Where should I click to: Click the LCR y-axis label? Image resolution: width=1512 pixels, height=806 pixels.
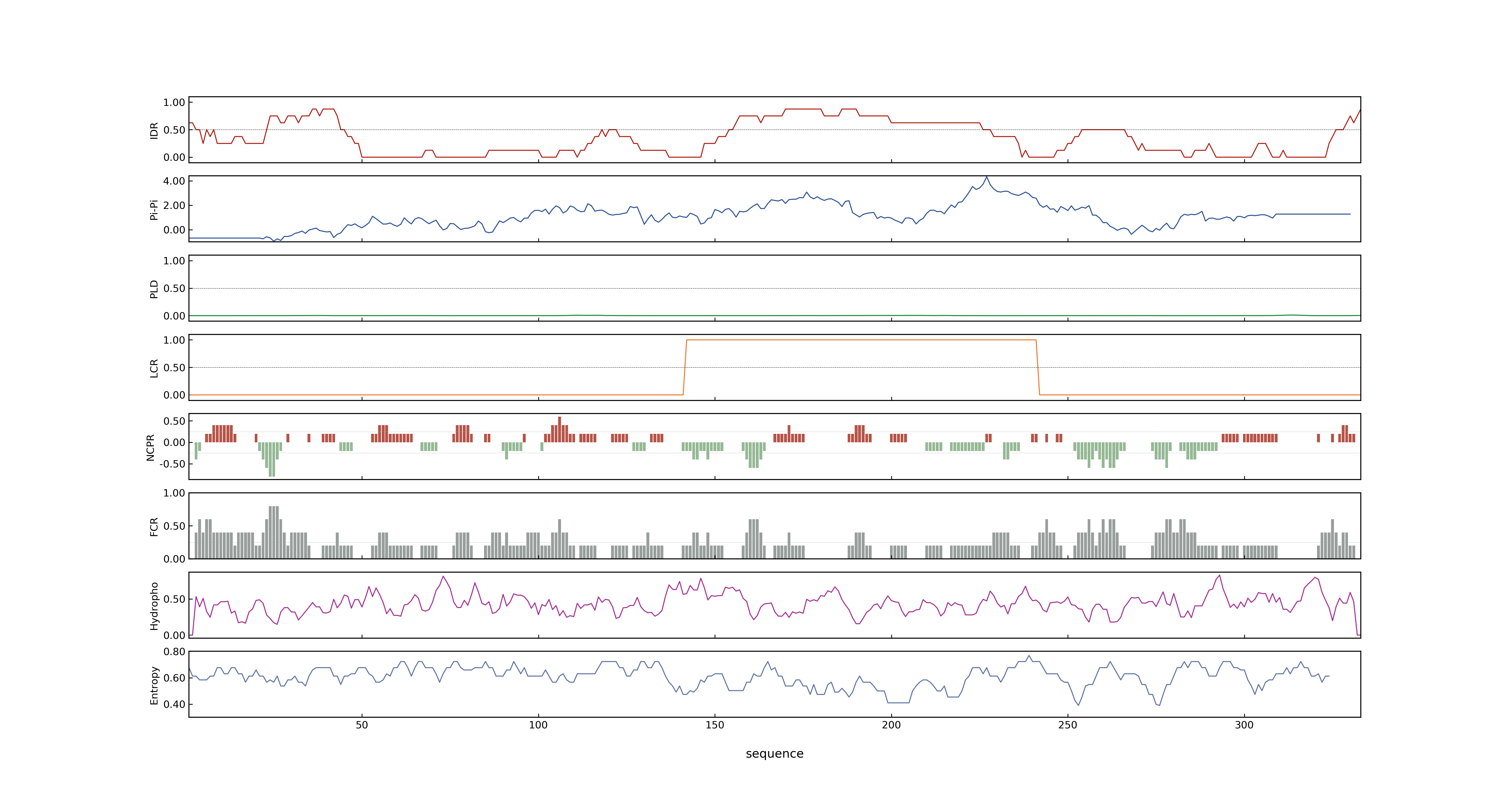[x=154, y=368]
